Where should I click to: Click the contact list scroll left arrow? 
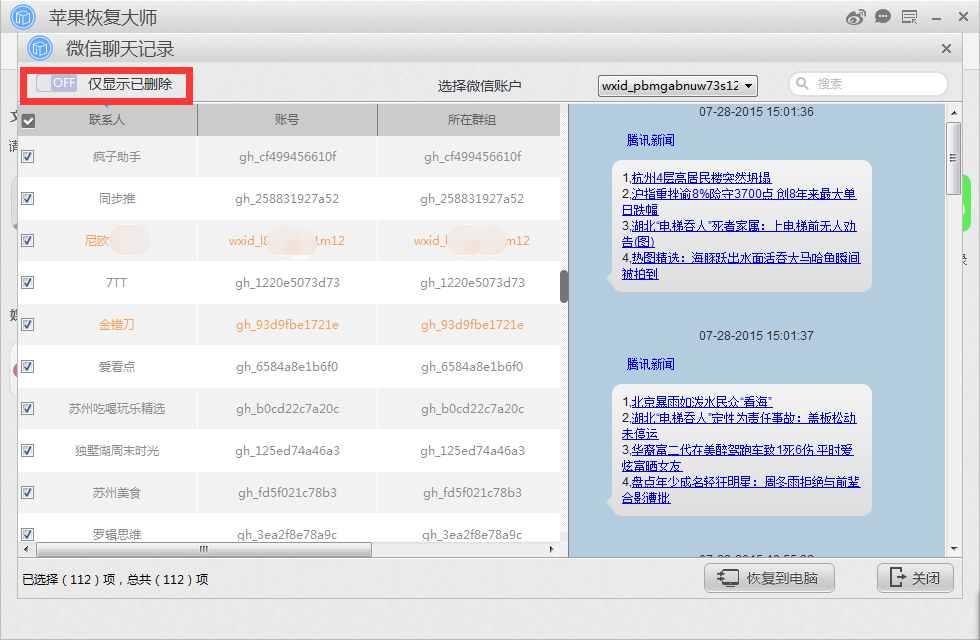click(x=26, y=549)
